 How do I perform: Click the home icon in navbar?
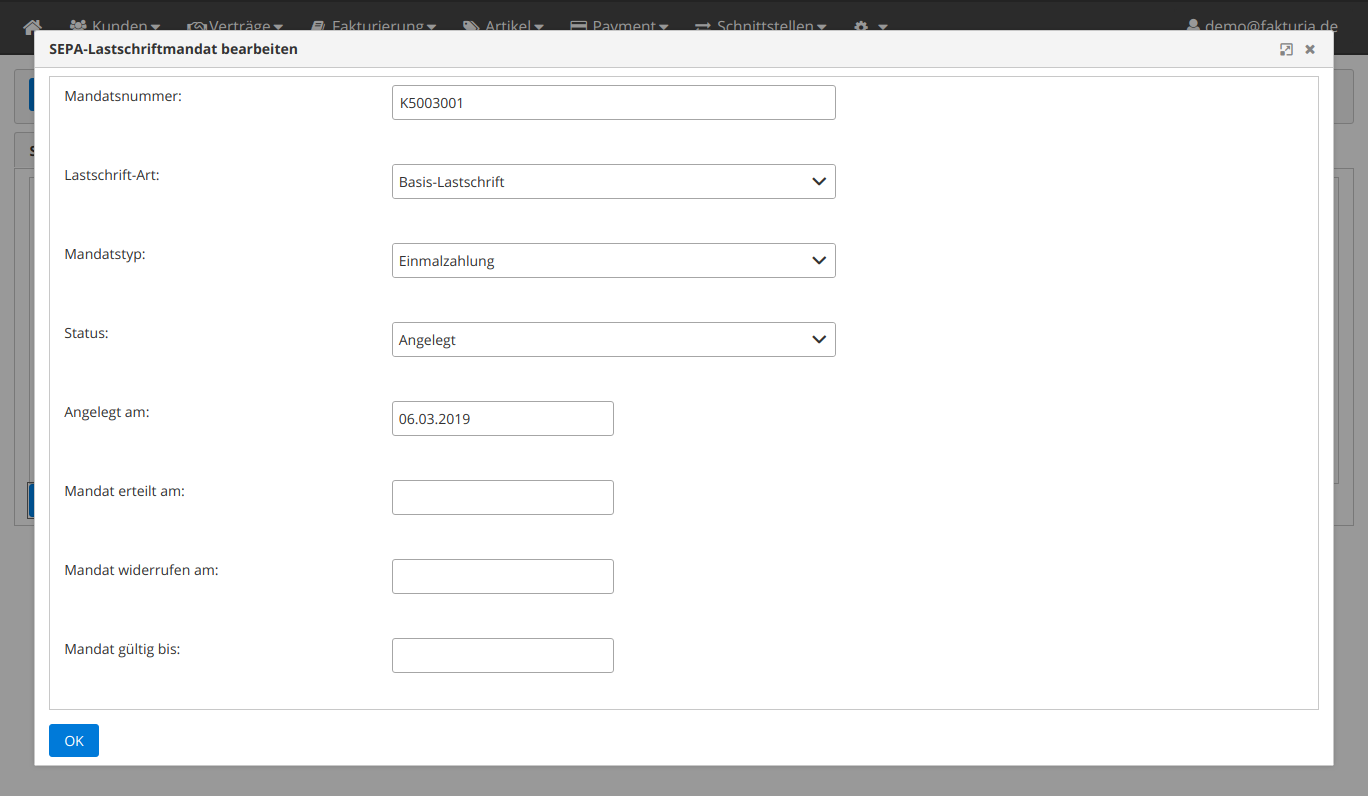coord(33,25)
